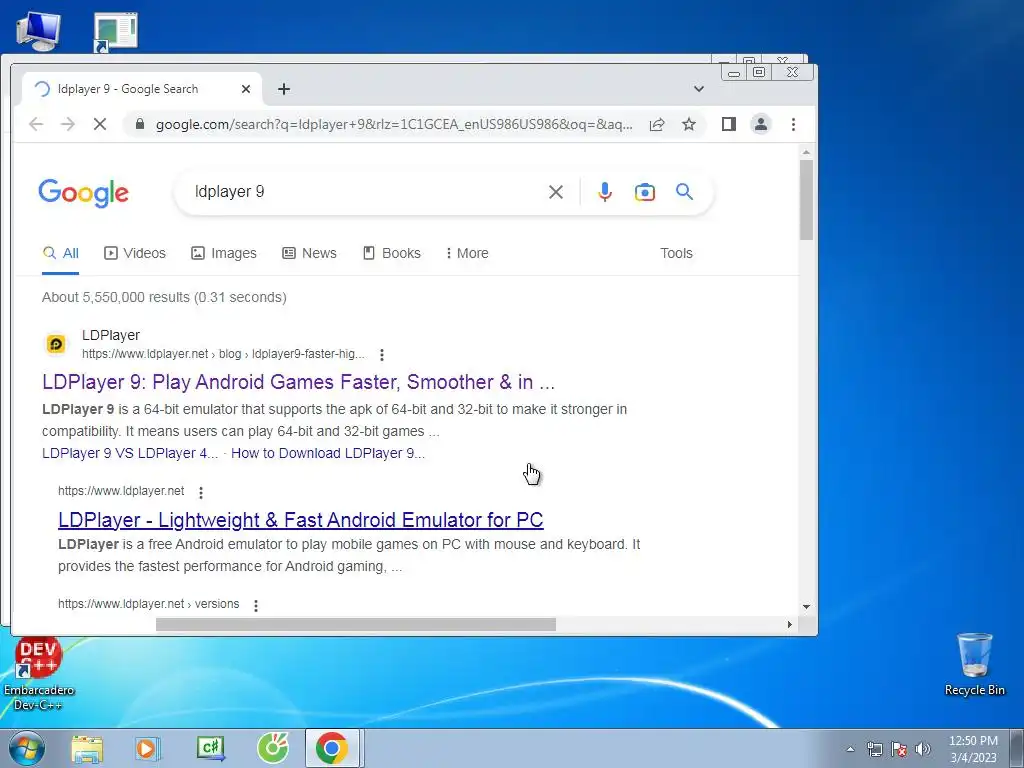Viewport: 1024px width, 768px height.
Task: Select the All results tab
Action: [61, 253]
